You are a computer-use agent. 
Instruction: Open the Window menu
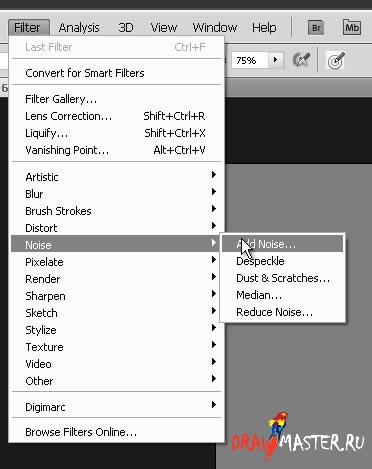tap(215, 28)
